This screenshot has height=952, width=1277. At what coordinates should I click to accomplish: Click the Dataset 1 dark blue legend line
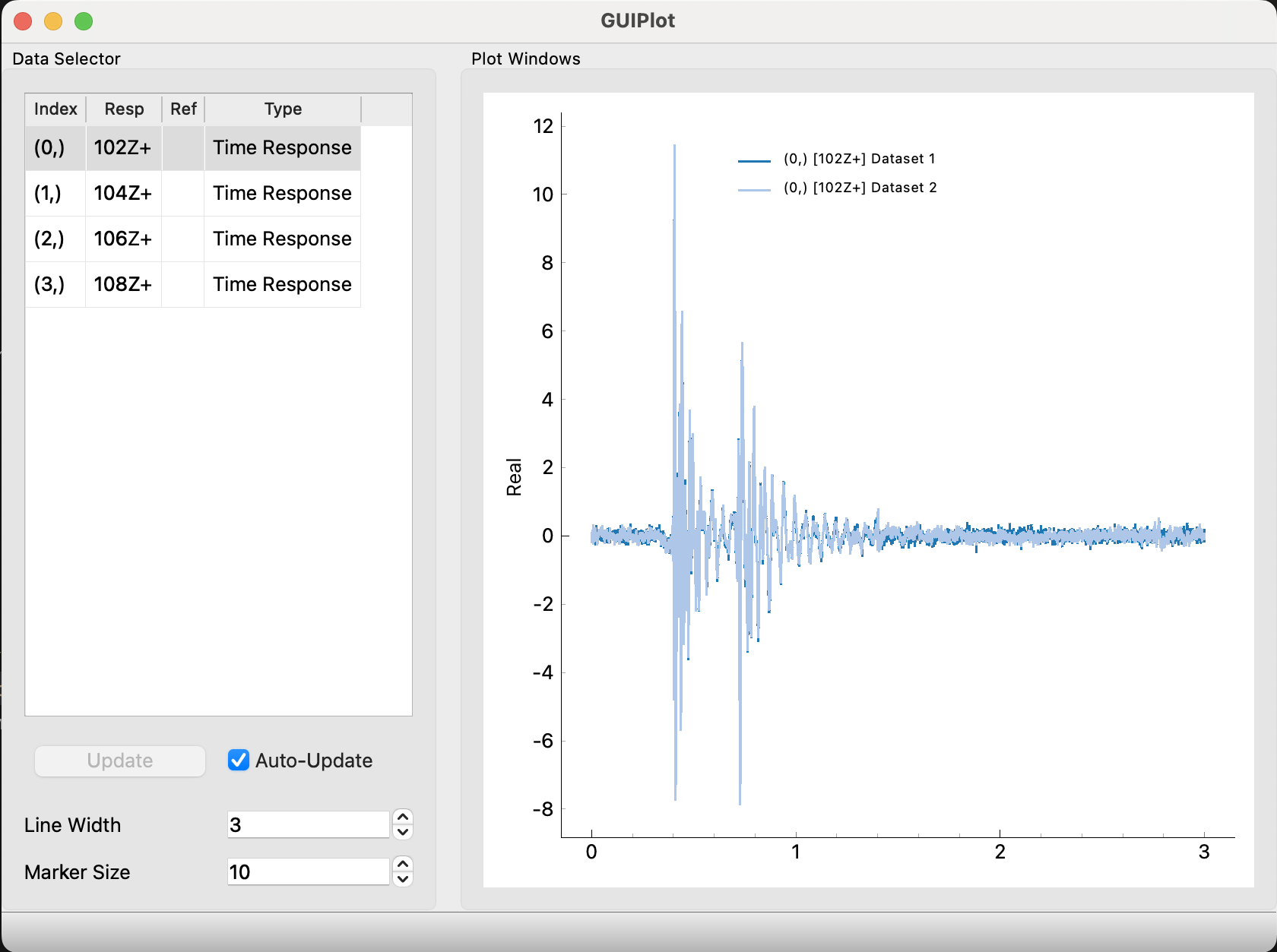(754, 160)
